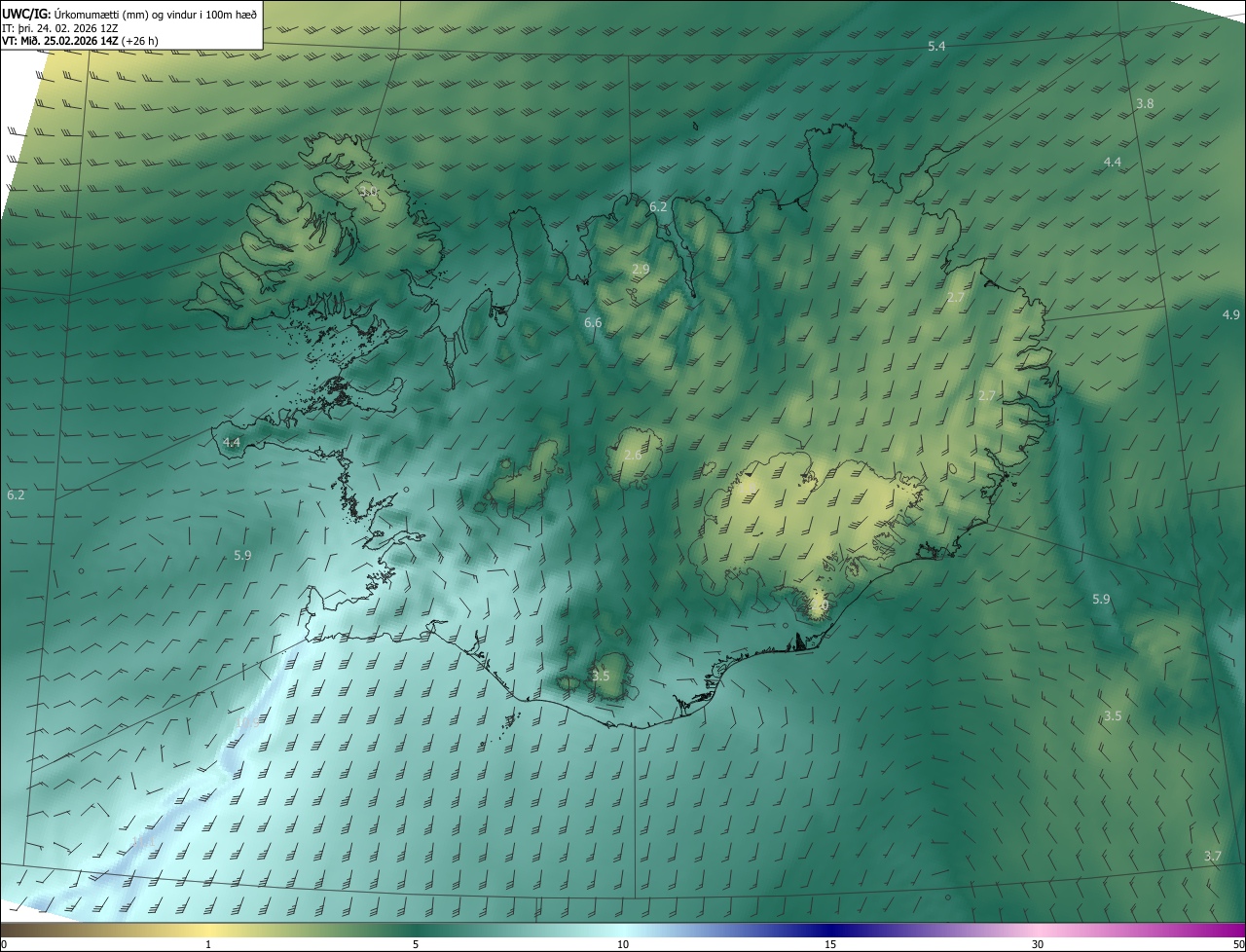Screen dimensions: 1246x952
Task: Click the 5.4 value label on the map
Action: [936, 47]
